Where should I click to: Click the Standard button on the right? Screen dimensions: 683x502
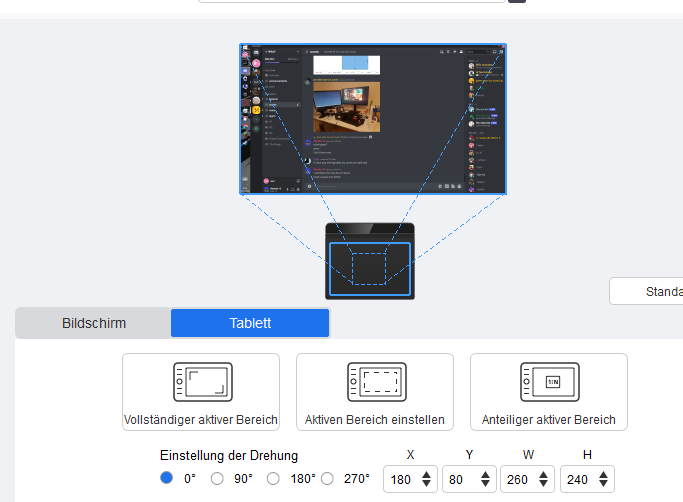tap(650, 291)
